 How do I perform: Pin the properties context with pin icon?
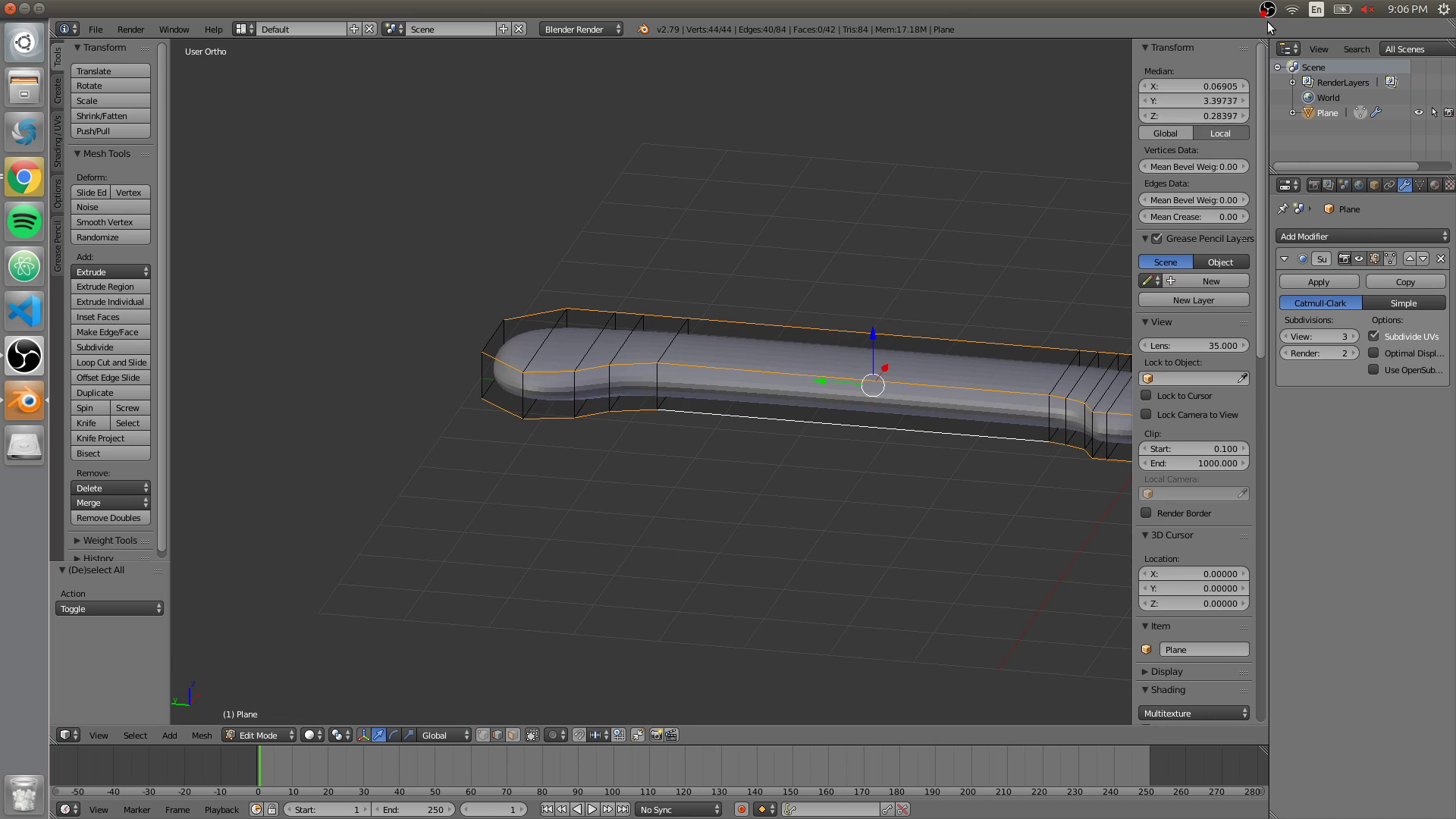pos(1283,209)
